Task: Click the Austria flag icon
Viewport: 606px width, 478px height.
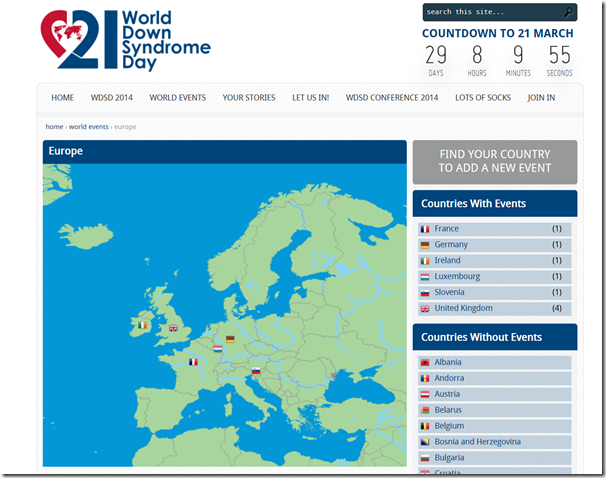Action: point(425,394)
